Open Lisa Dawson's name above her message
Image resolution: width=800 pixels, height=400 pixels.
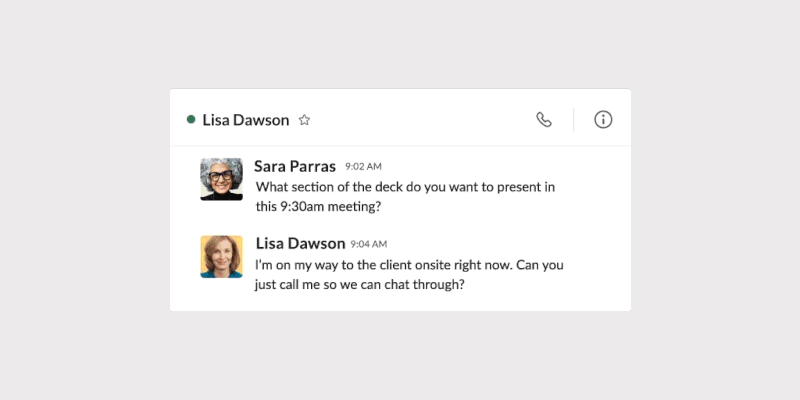(300, 243)
